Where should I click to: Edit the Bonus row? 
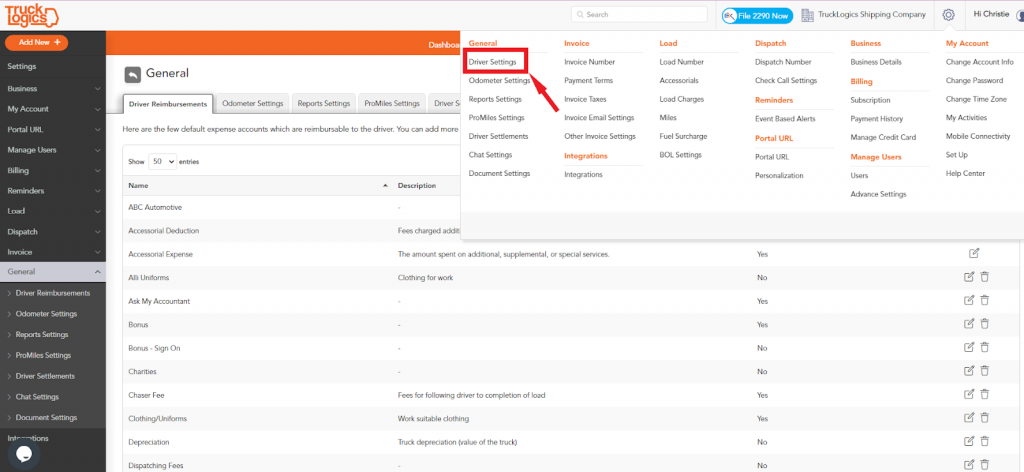pyautogui.click(x=969, y=324)
